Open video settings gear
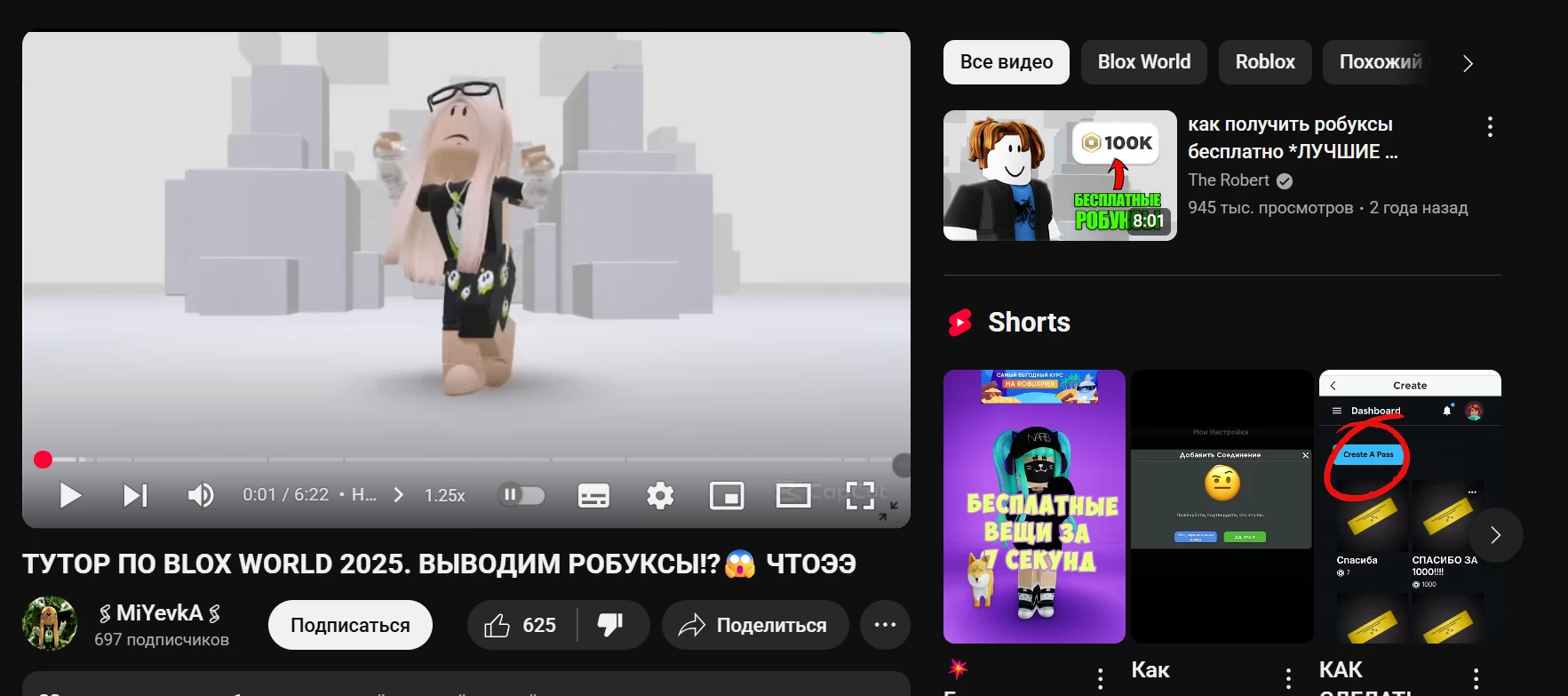Viewport: 1568px width, 696px height. tap(660, 495)
